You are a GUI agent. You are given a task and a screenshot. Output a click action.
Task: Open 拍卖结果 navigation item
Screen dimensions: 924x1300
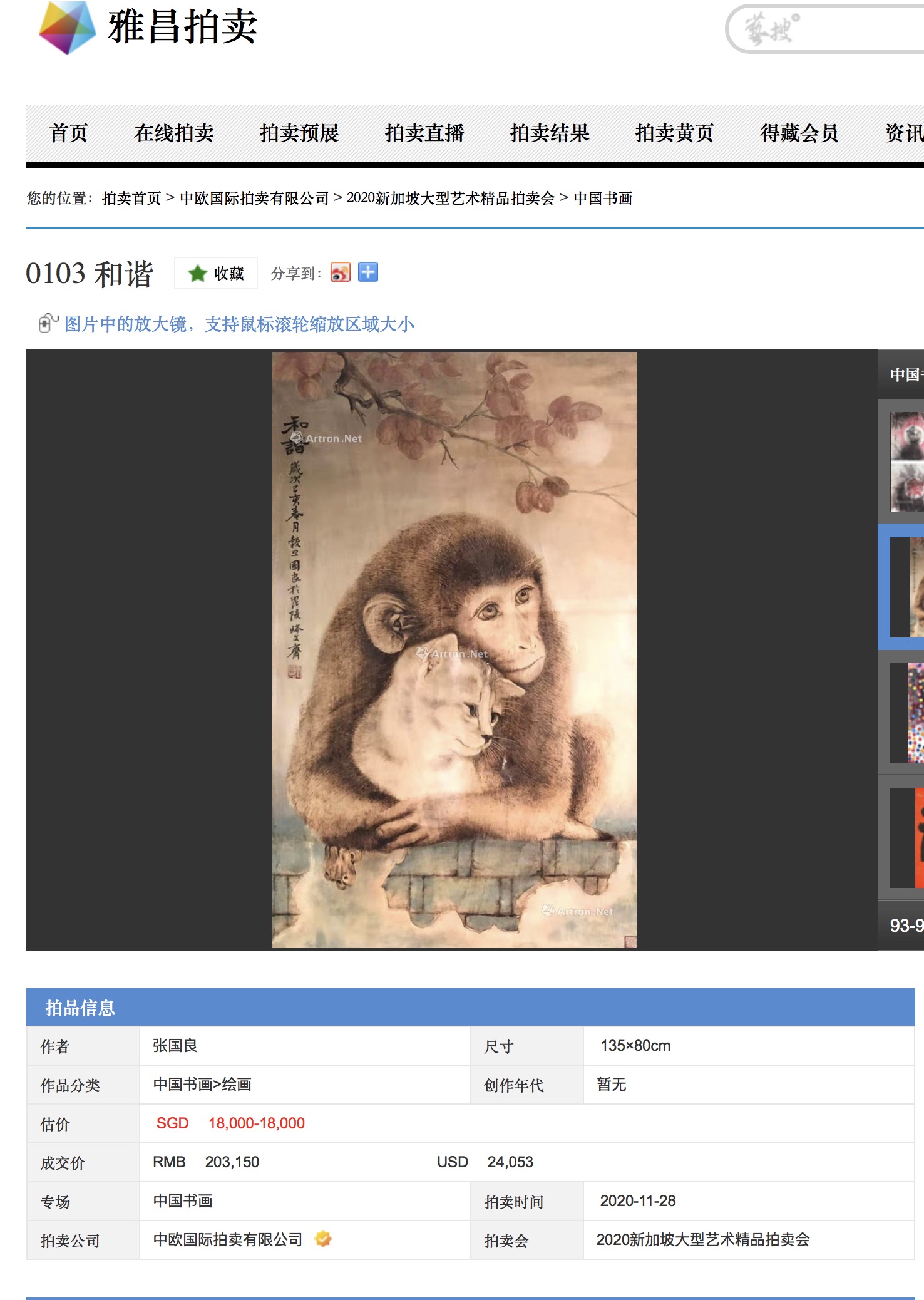(550, 133)
